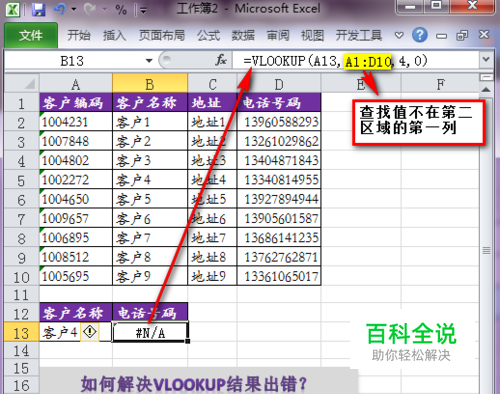Click the fx Insert Function icon
500x394 pixels.
point(221,60)
